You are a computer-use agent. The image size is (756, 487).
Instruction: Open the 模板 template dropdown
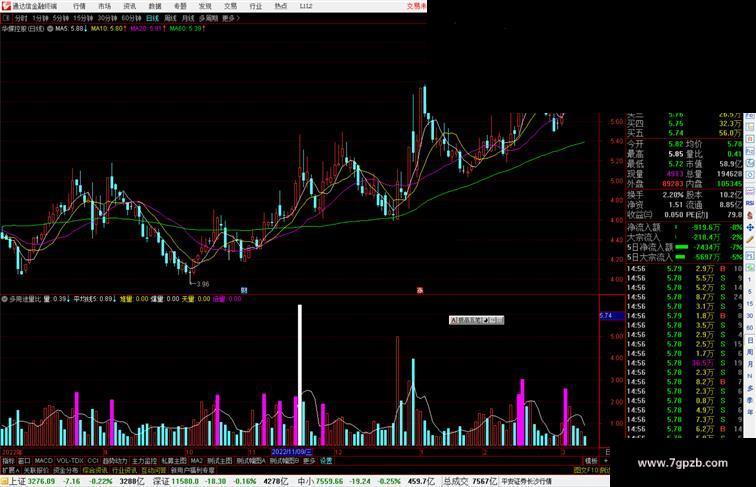(x=591, y=461)
